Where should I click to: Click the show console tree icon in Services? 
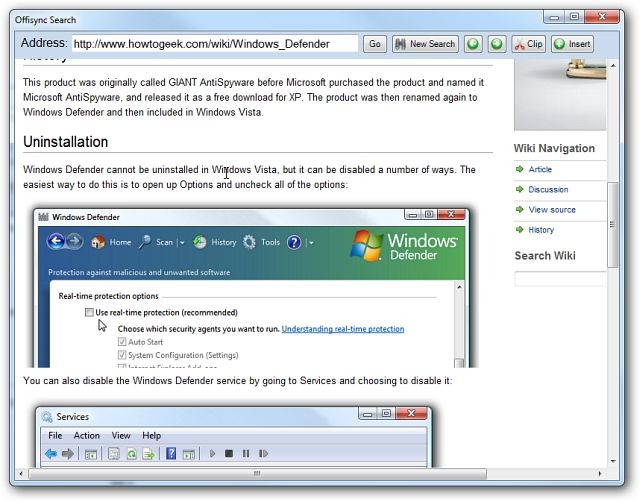point(91,454)
